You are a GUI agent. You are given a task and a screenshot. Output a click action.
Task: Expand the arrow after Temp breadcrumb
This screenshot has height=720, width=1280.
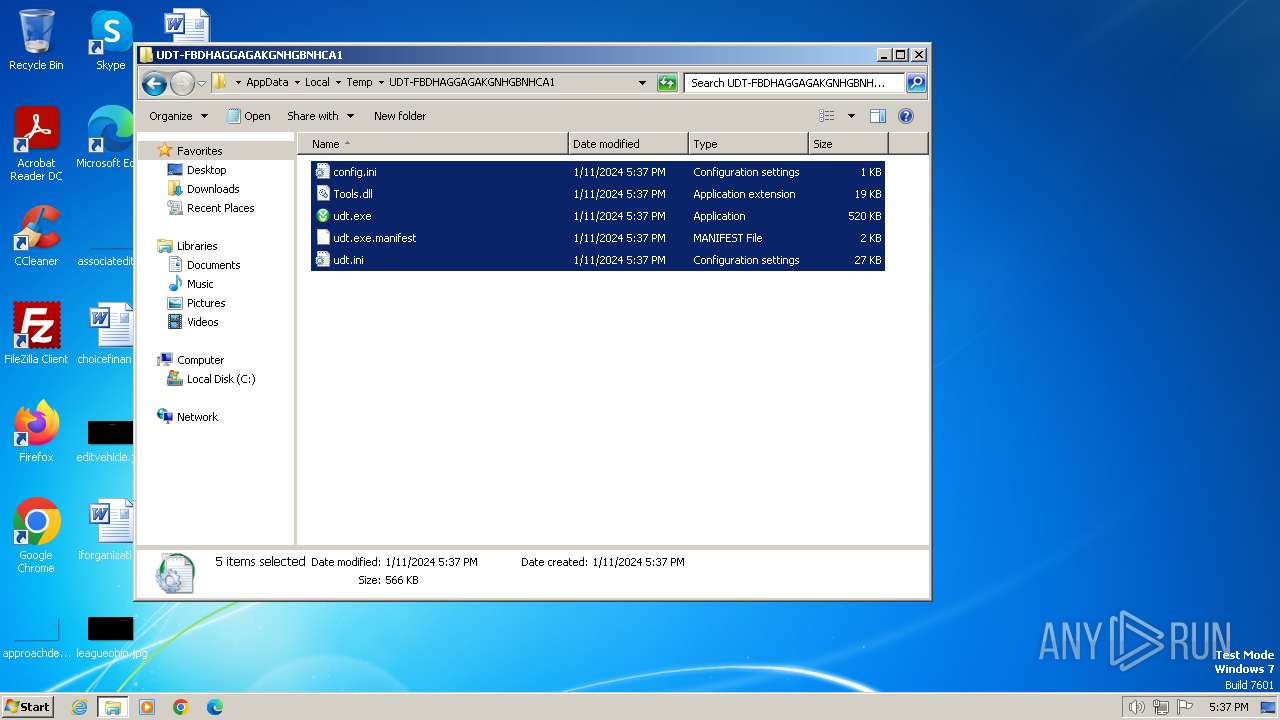tap(380, 83)
